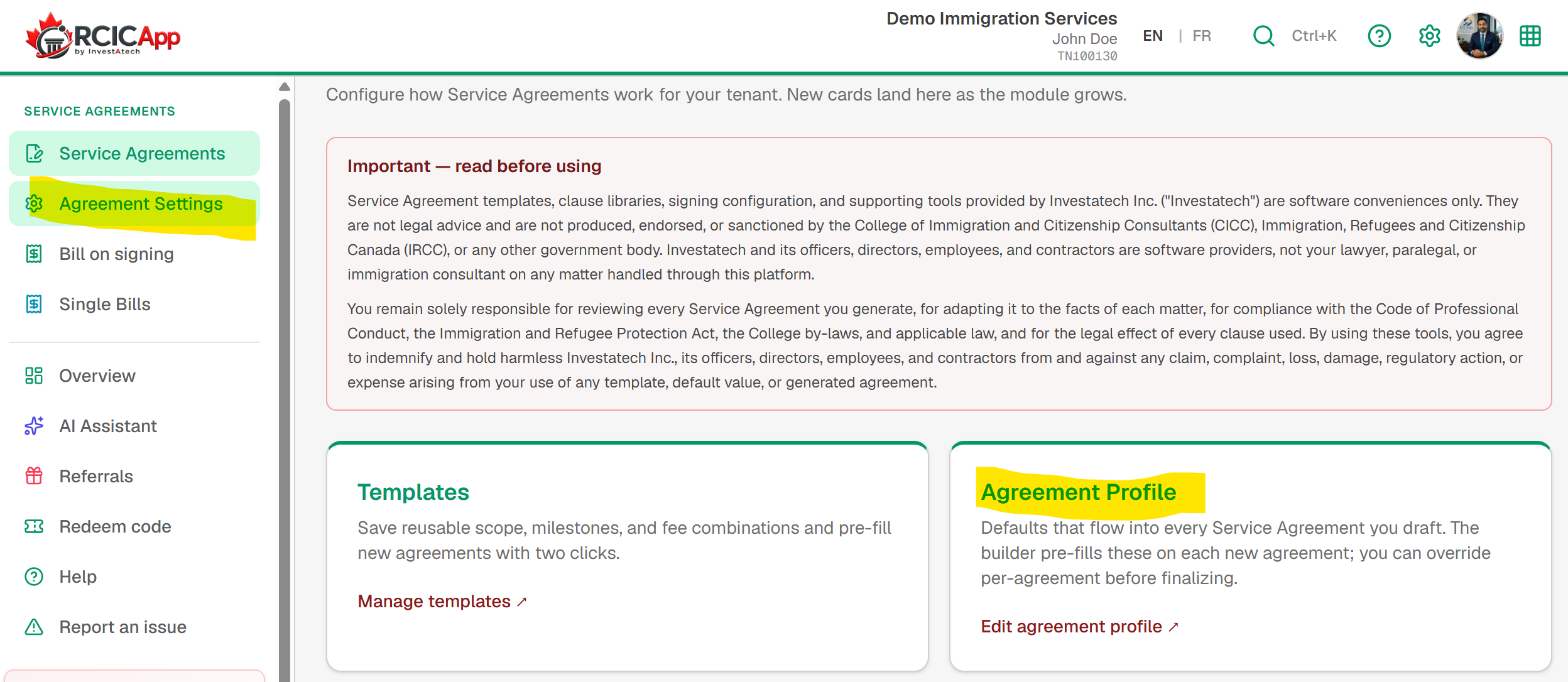Click the Bill on signing receipt icon
Image resolution: width=1568 pixels, height=682 pixels.
pos(34,254)
